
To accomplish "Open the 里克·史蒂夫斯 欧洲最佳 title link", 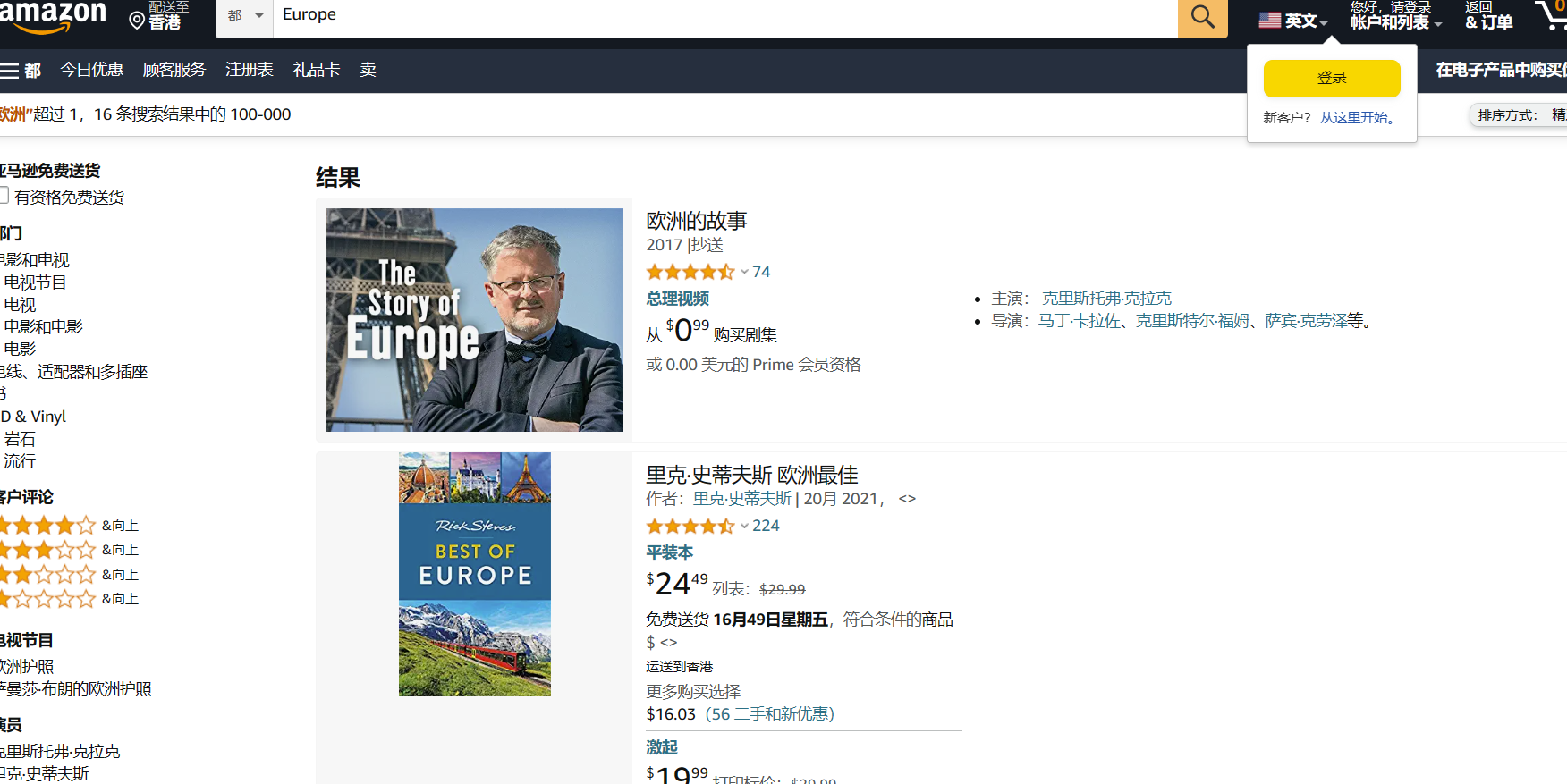I will (752, 475).
